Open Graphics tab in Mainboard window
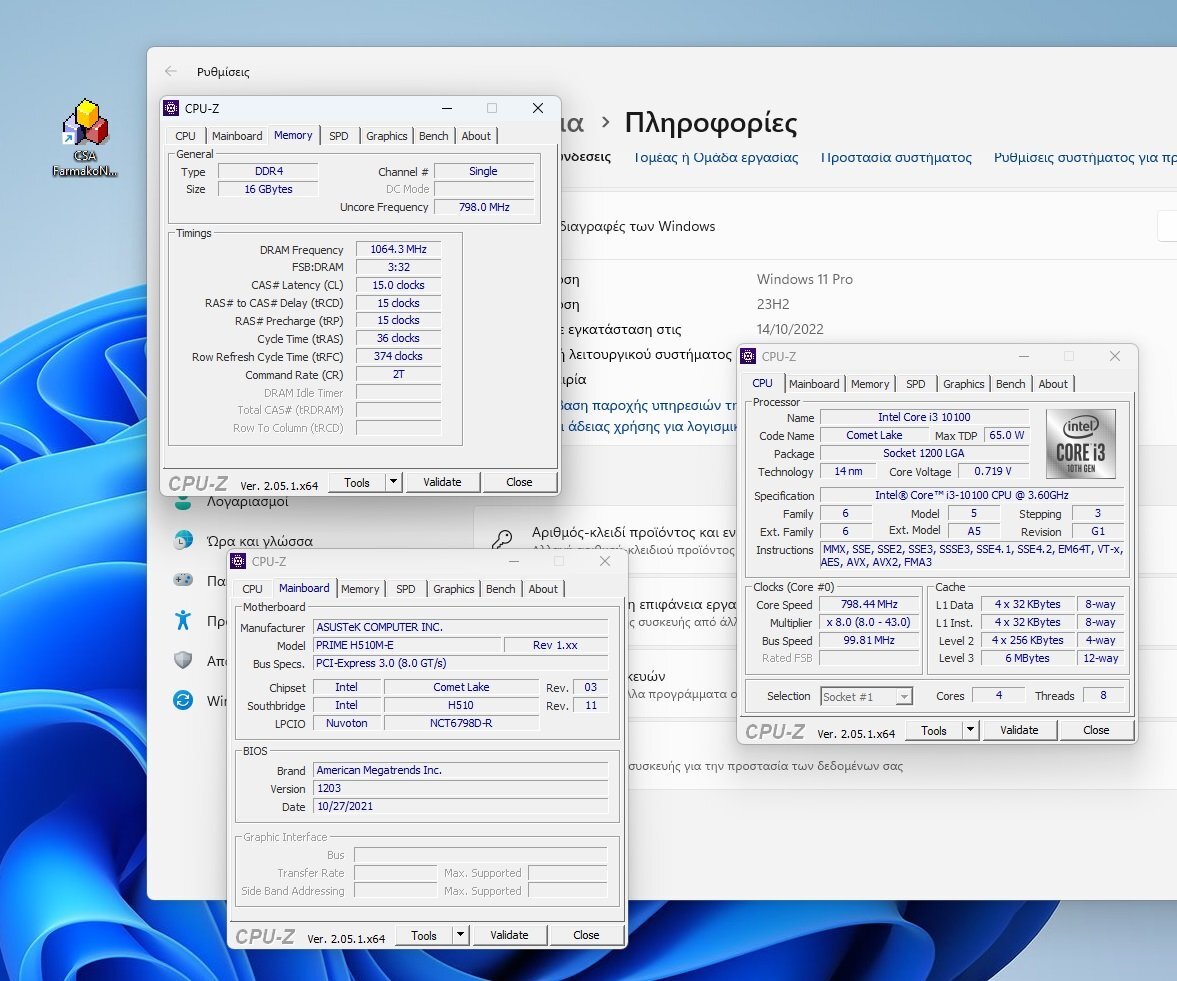The width and height of the screenshot is (1177, 981). coord(453,589)
